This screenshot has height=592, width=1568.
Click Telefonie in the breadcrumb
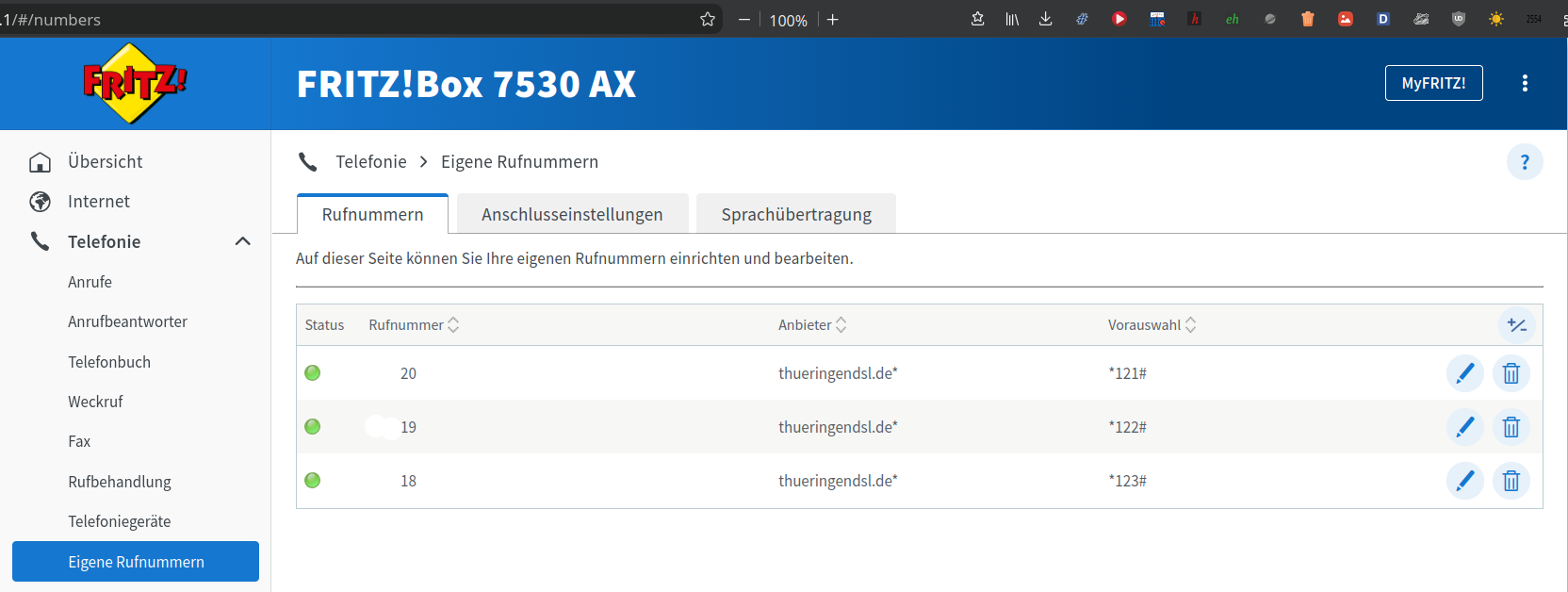coord(371,162)
